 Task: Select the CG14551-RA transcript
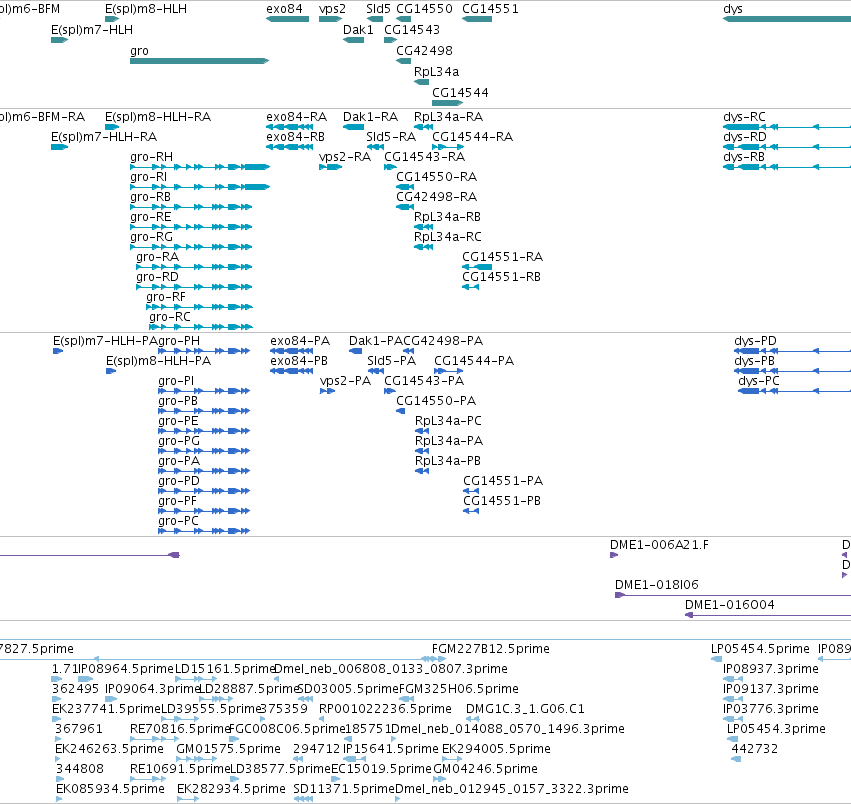point(477,267)
